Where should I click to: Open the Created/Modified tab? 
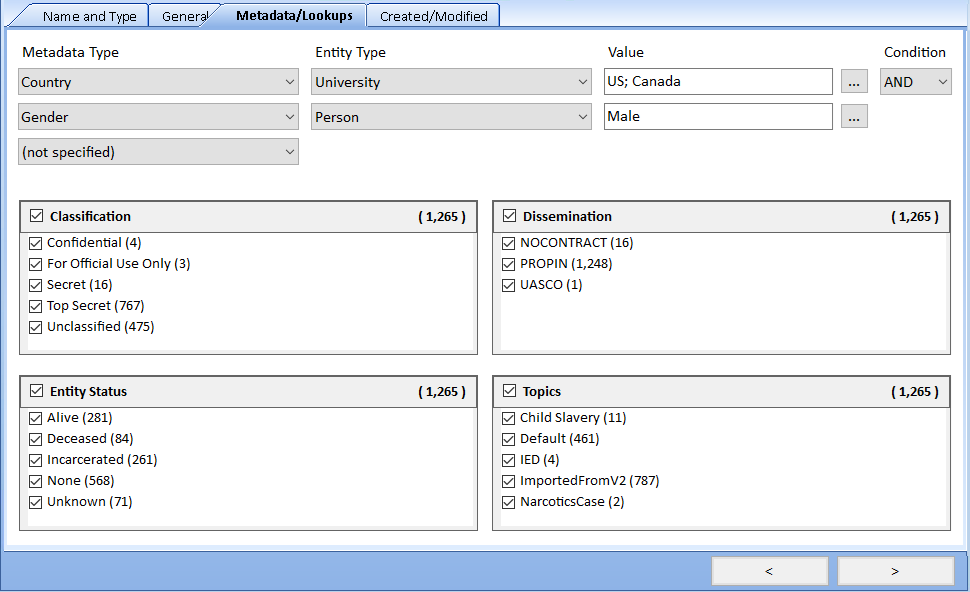tap(434, 16)
